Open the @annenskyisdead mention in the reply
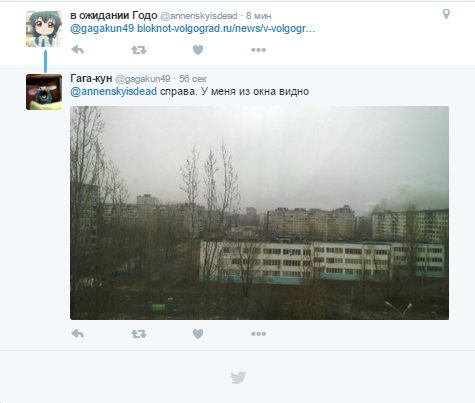Viewport: 475px width, 403px height. [113, 91]
